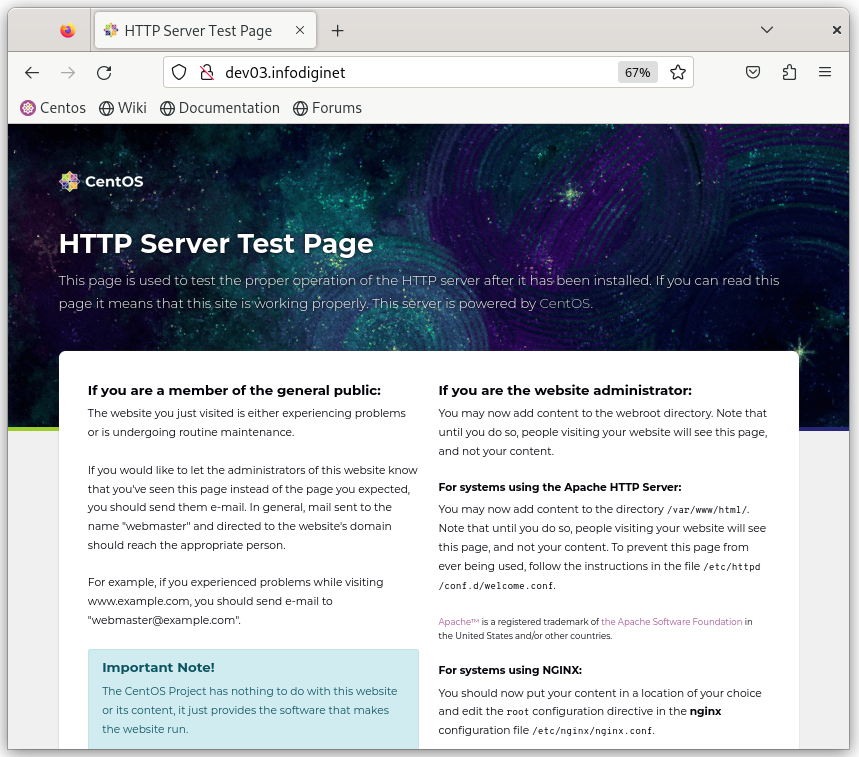Screen dimensions: 859x757
Task: Click the CentOS logo on the page
Action: [101, 181]
